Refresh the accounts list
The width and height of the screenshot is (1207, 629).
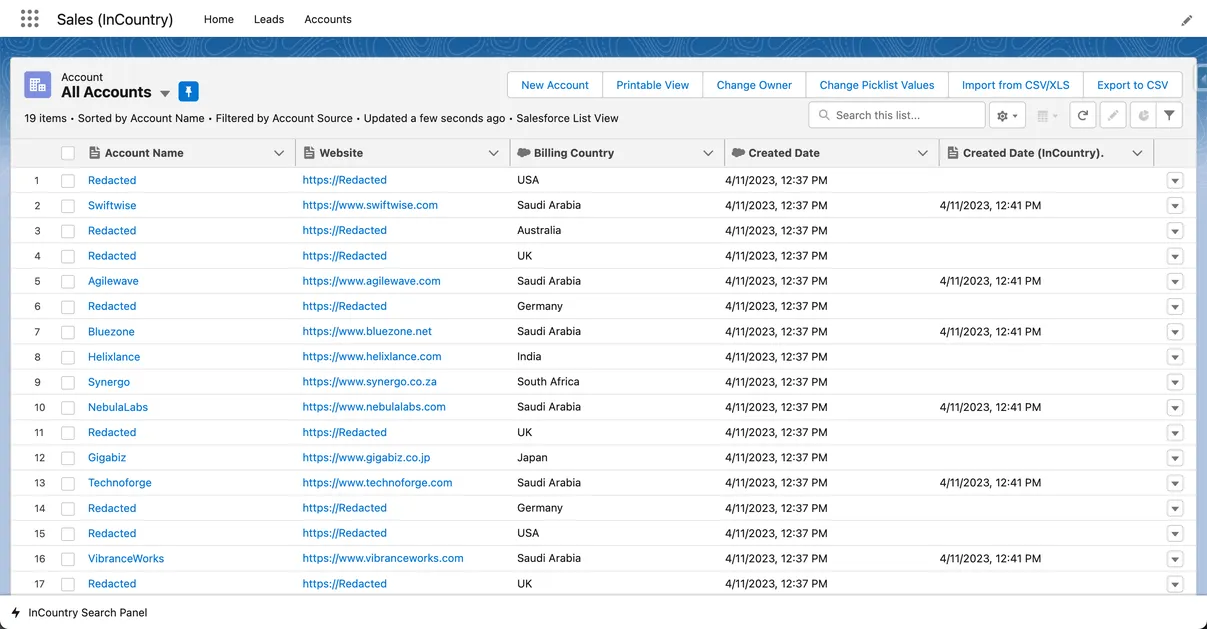point(1082,116)
